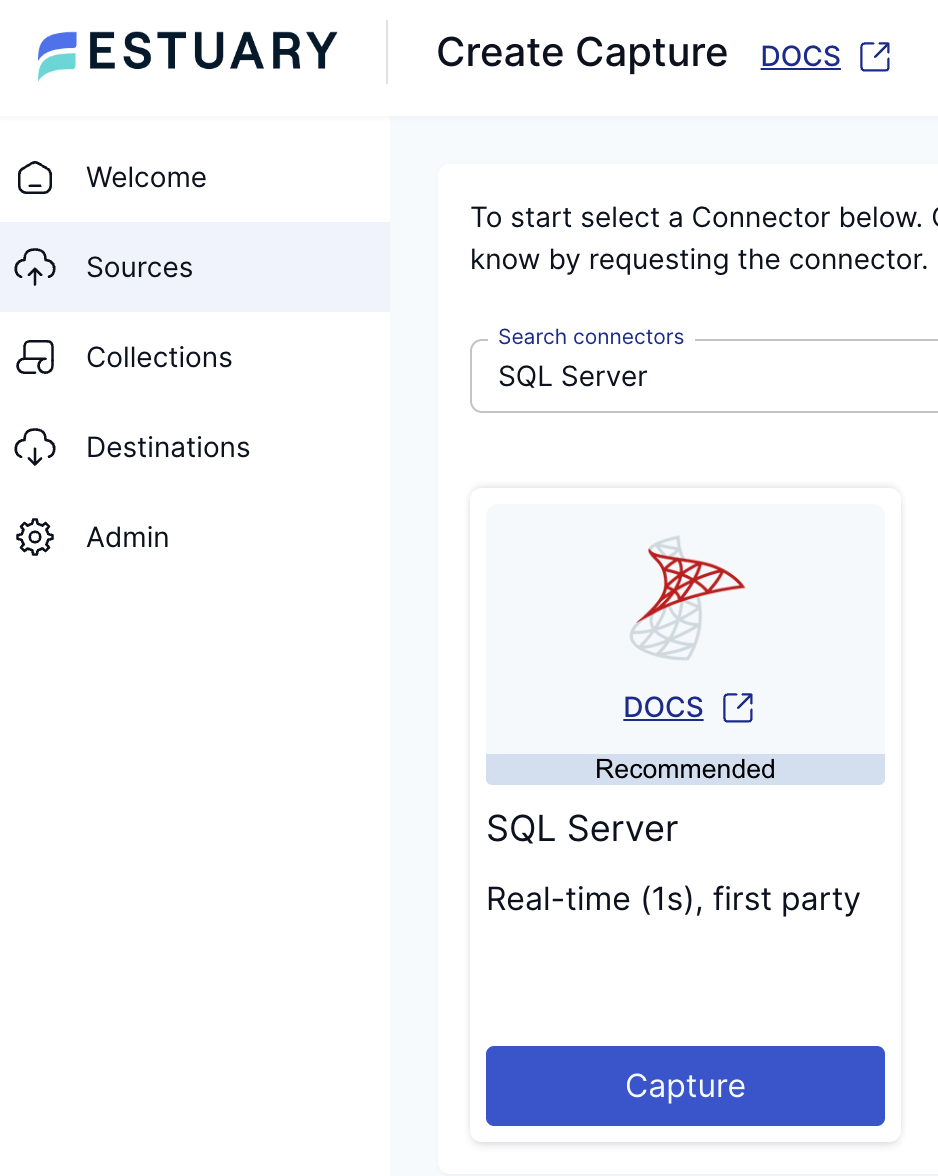This screenshot has height=1176, width=938.
Task: Click the external-link icon next to header DOCS
Action: pos(875,57)
